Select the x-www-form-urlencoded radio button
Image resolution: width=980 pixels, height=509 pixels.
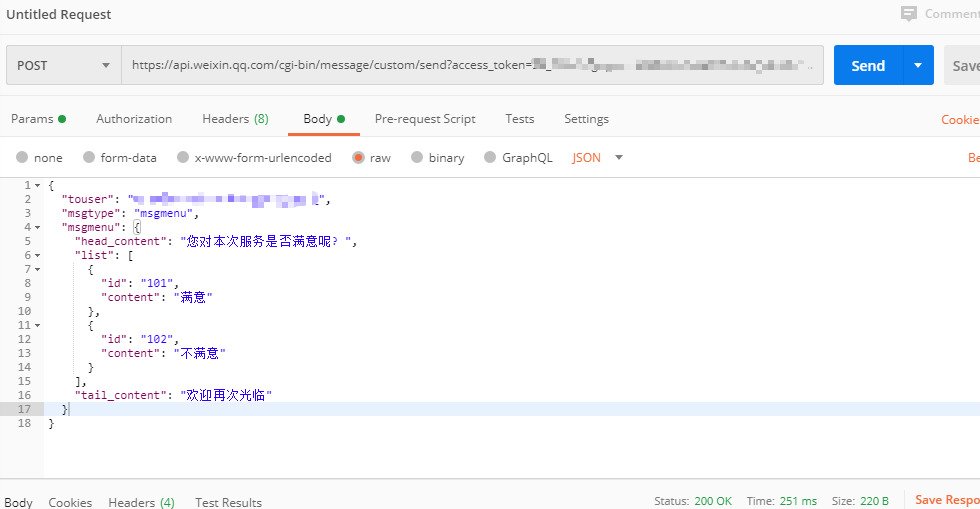(x=182, y=157)
